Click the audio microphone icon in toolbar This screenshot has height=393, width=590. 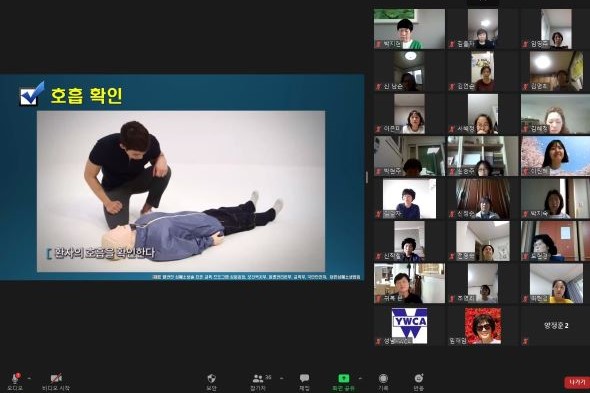click(15, 378)
